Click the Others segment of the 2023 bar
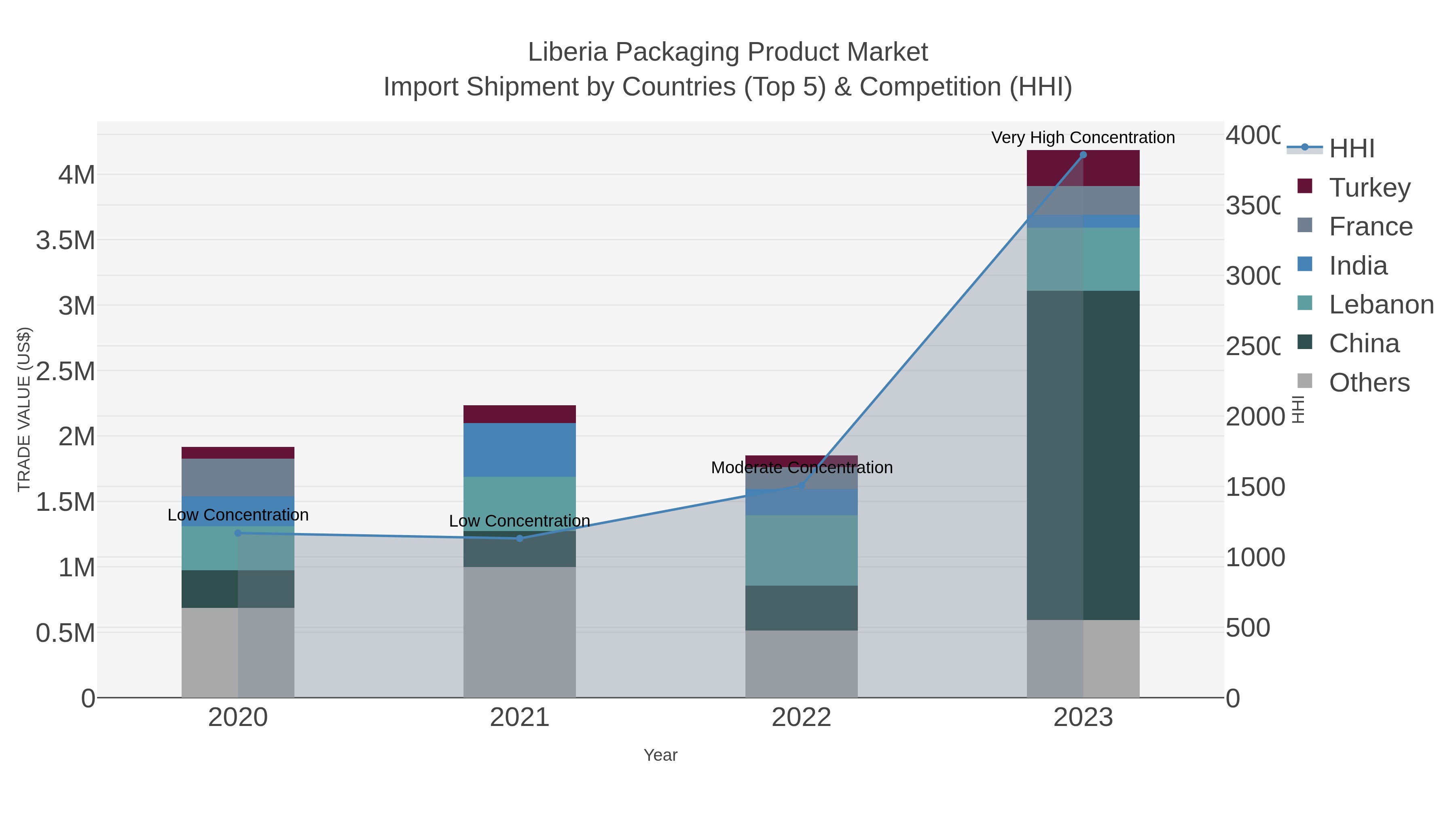This screenshot has height=819, width=1456. [1083, 659]
